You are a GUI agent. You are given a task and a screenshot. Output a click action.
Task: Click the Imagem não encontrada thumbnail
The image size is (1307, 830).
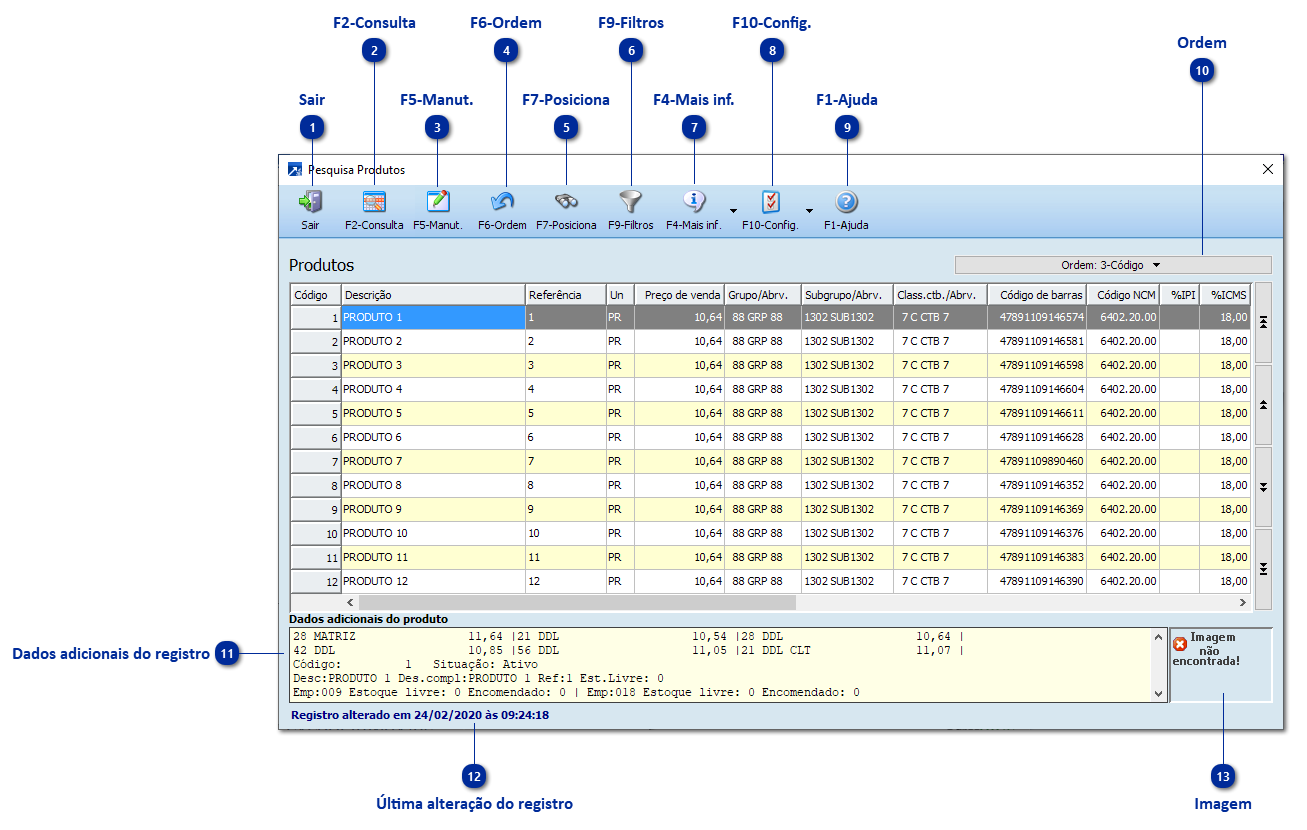point(1221,665)
